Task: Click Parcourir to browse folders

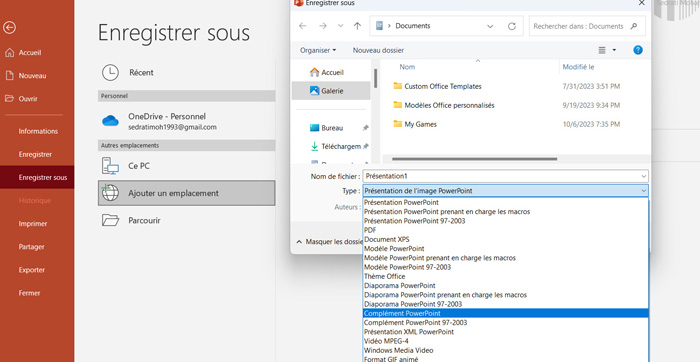Action: (186, 221)
